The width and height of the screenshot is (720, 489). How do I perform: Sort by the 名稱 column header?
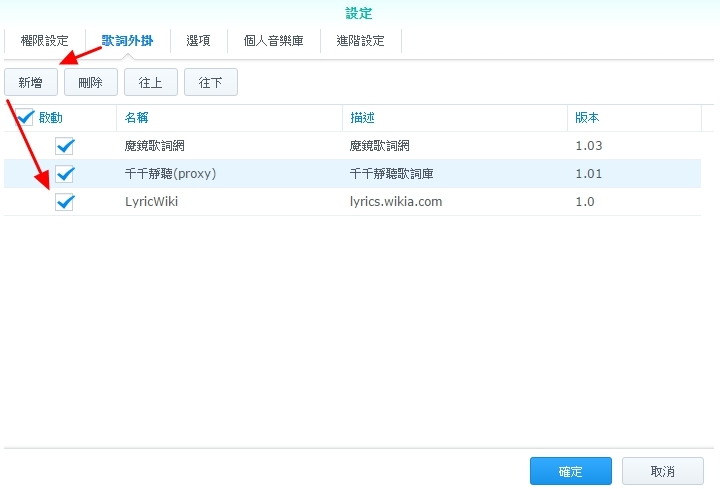[x=136, y=117]
